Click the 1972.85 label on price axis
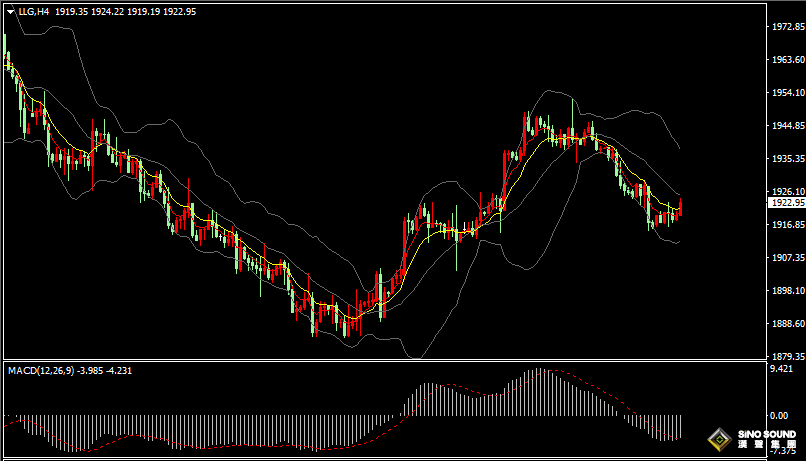 pyautogui.click(x=786, y=27)
